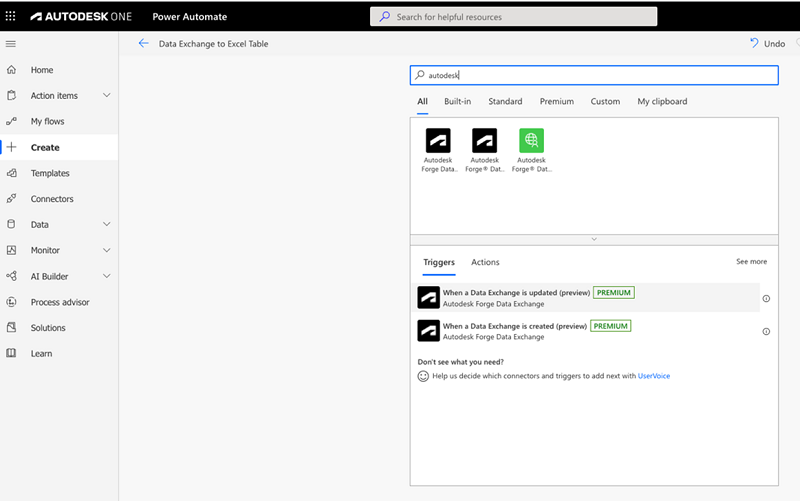This screenshot has width=800, height=501.
Task: Follow the UserVoice link
Action: tap(654, 376)
